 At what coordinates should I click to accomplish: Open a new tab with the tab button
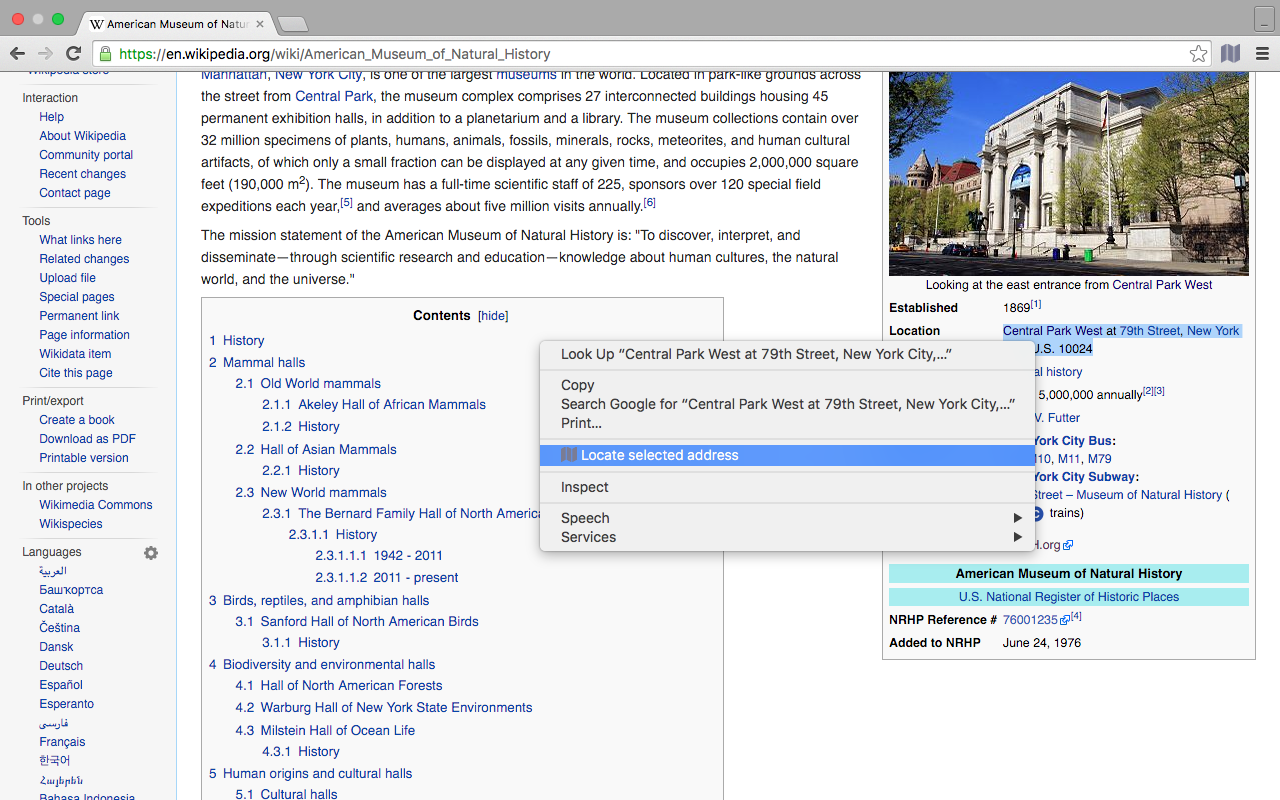tap(292, 24)
